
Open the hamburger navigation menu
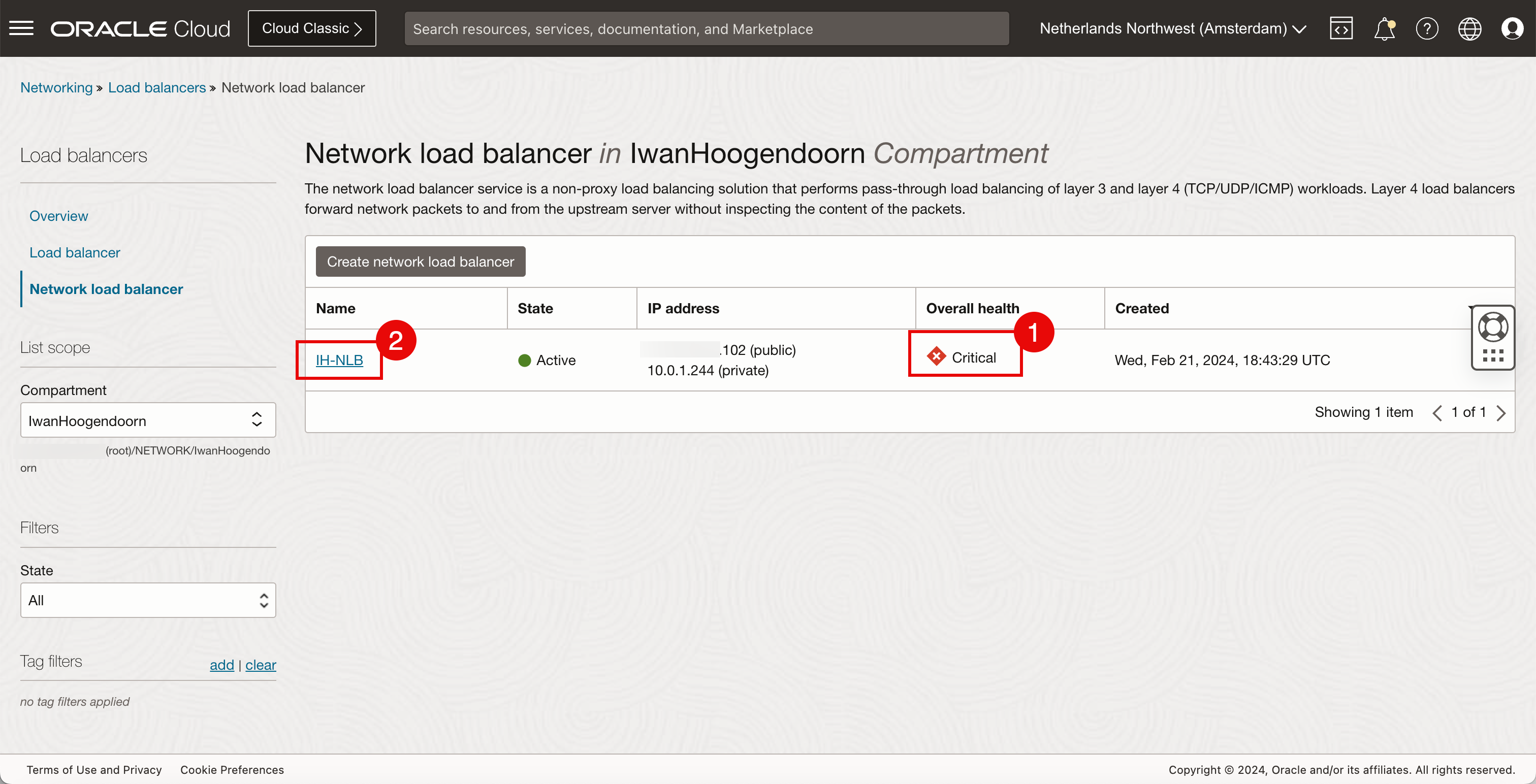click(21, 28)
